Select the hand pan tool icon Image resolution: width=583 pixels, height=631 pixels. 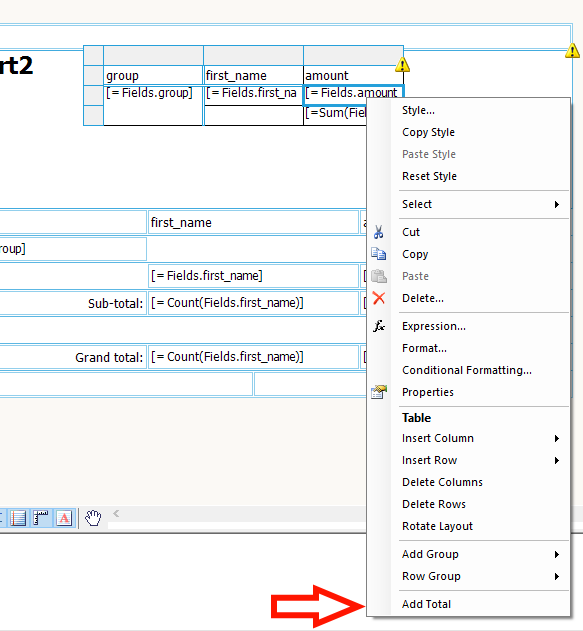[x=93, y=518]
